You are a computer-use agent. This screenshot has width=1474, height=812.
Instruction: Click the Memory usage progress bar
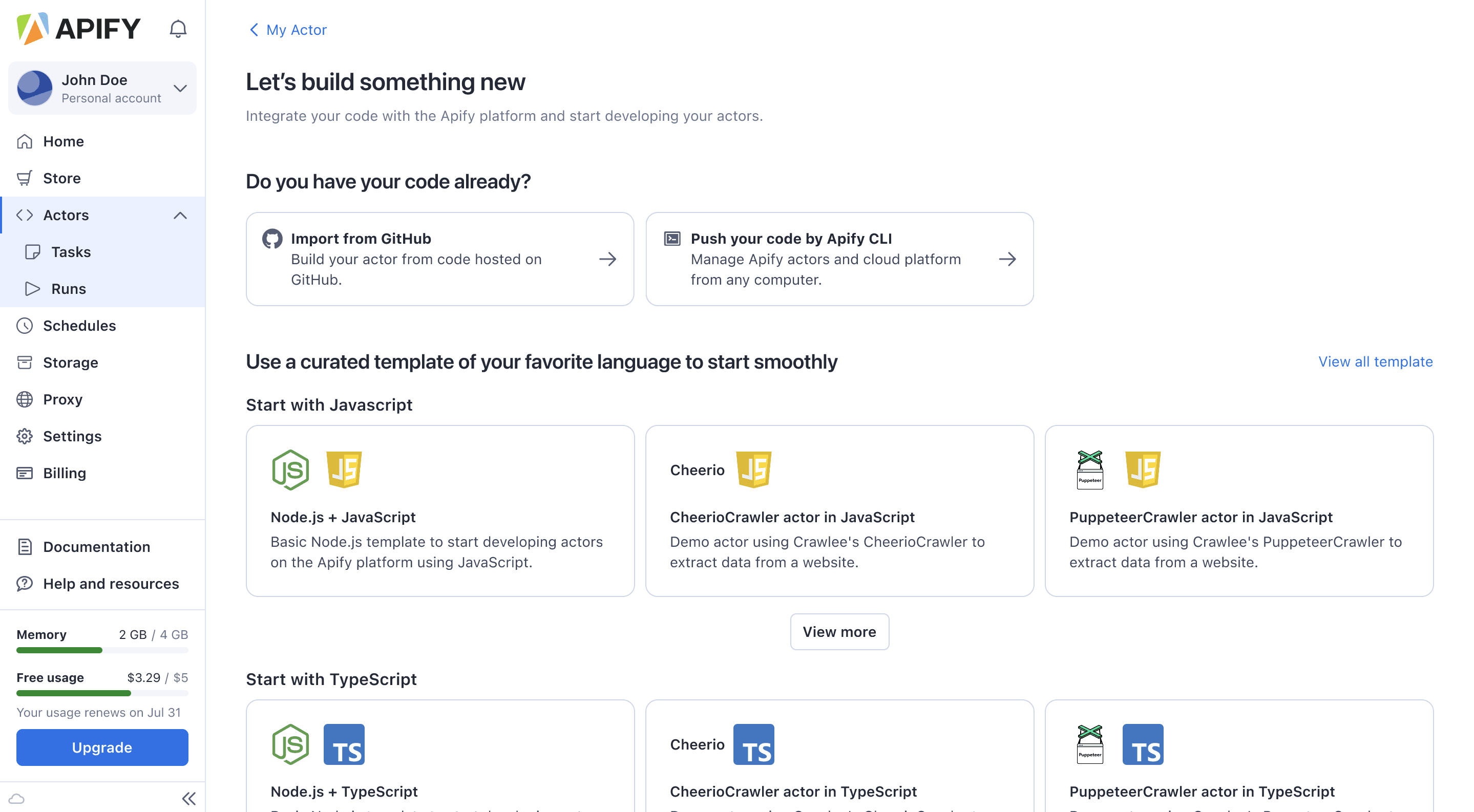pyautogui.click(x=102, y=650)
